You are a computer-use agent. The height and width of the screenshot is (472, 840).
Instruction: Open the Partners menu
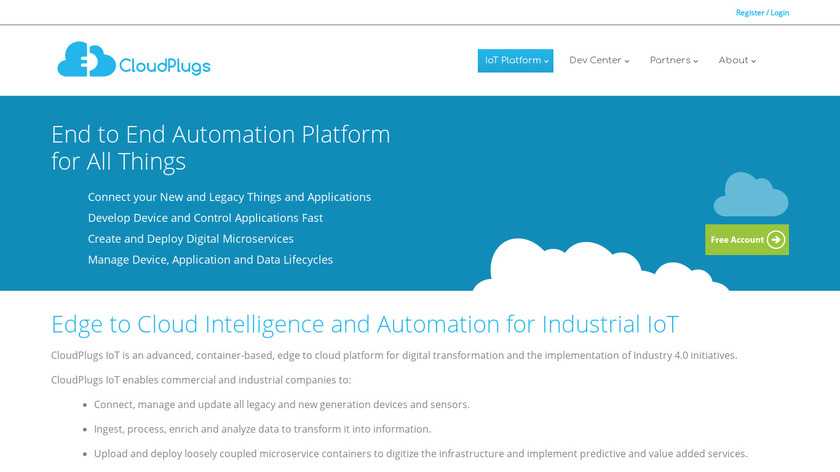674,61
